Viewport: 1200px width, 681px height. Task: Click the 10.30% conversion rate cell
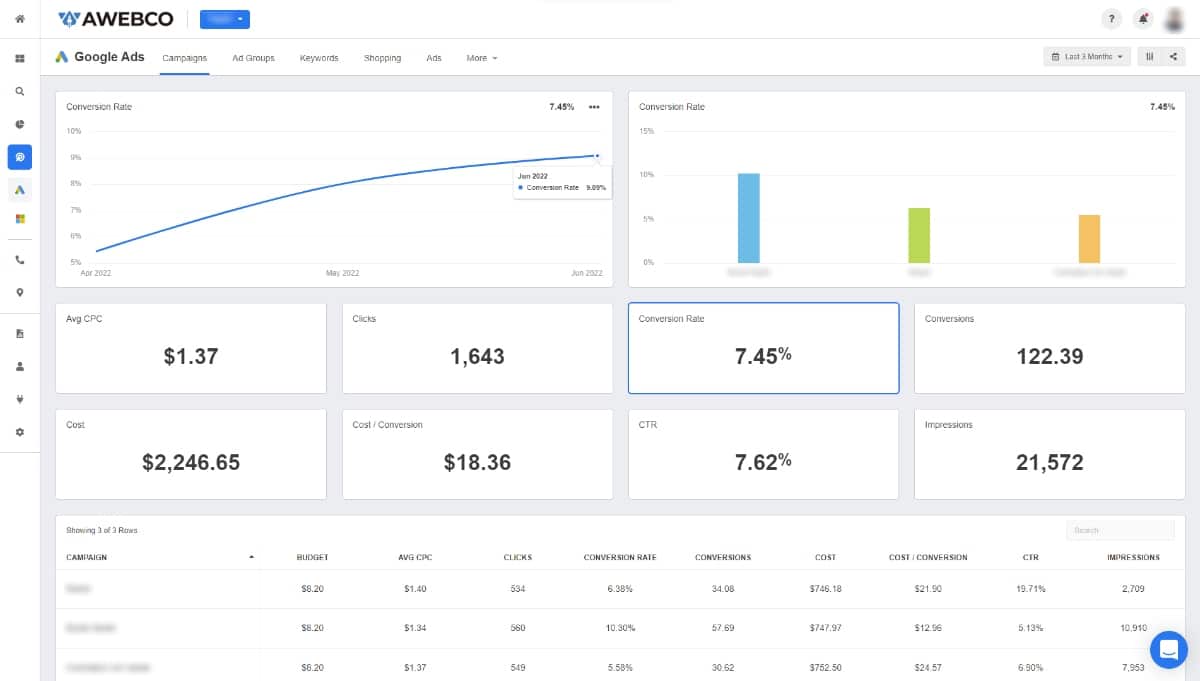[x=620, y=628]
